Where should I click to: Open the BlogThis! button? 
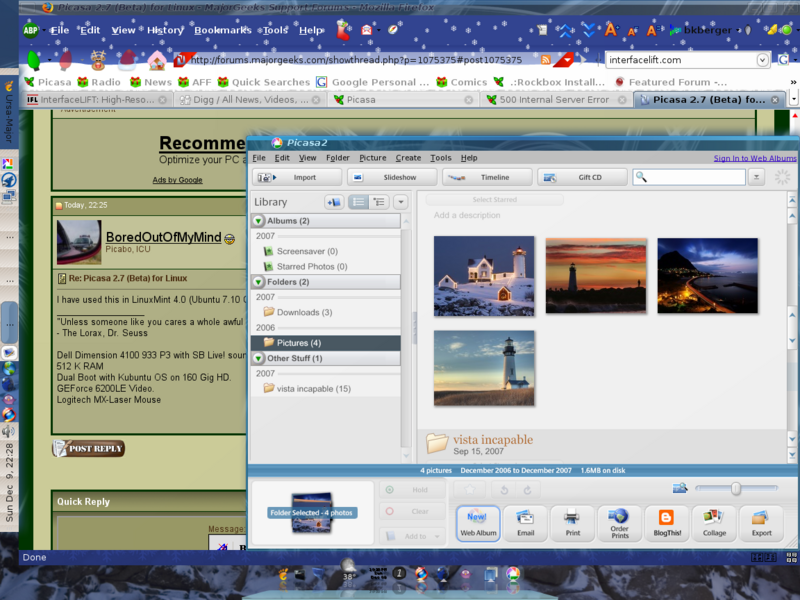(666, 522)
